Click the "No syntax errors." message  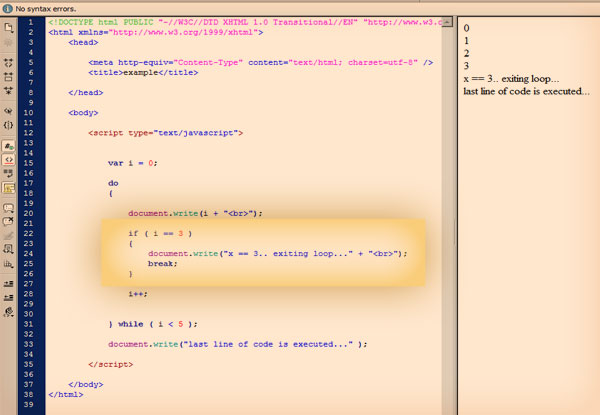(x=46, y=8)
